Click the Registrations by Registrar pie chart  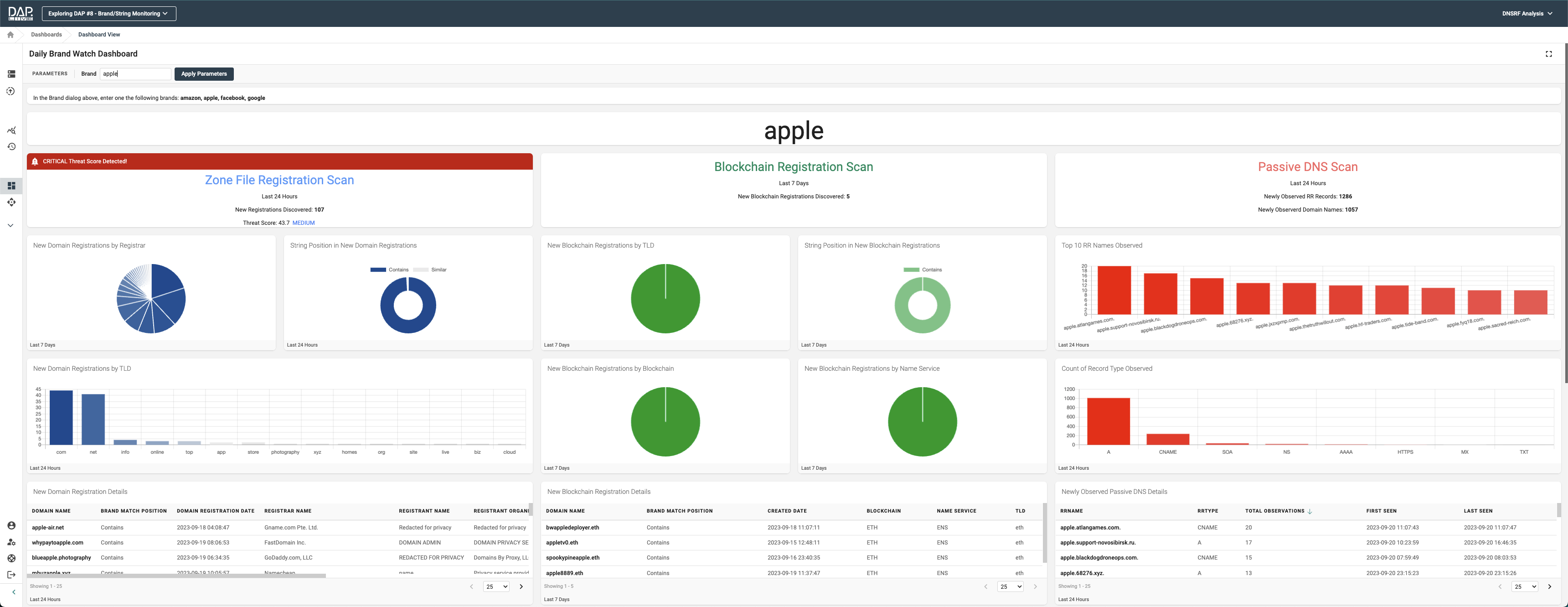(x=151, y=298)
